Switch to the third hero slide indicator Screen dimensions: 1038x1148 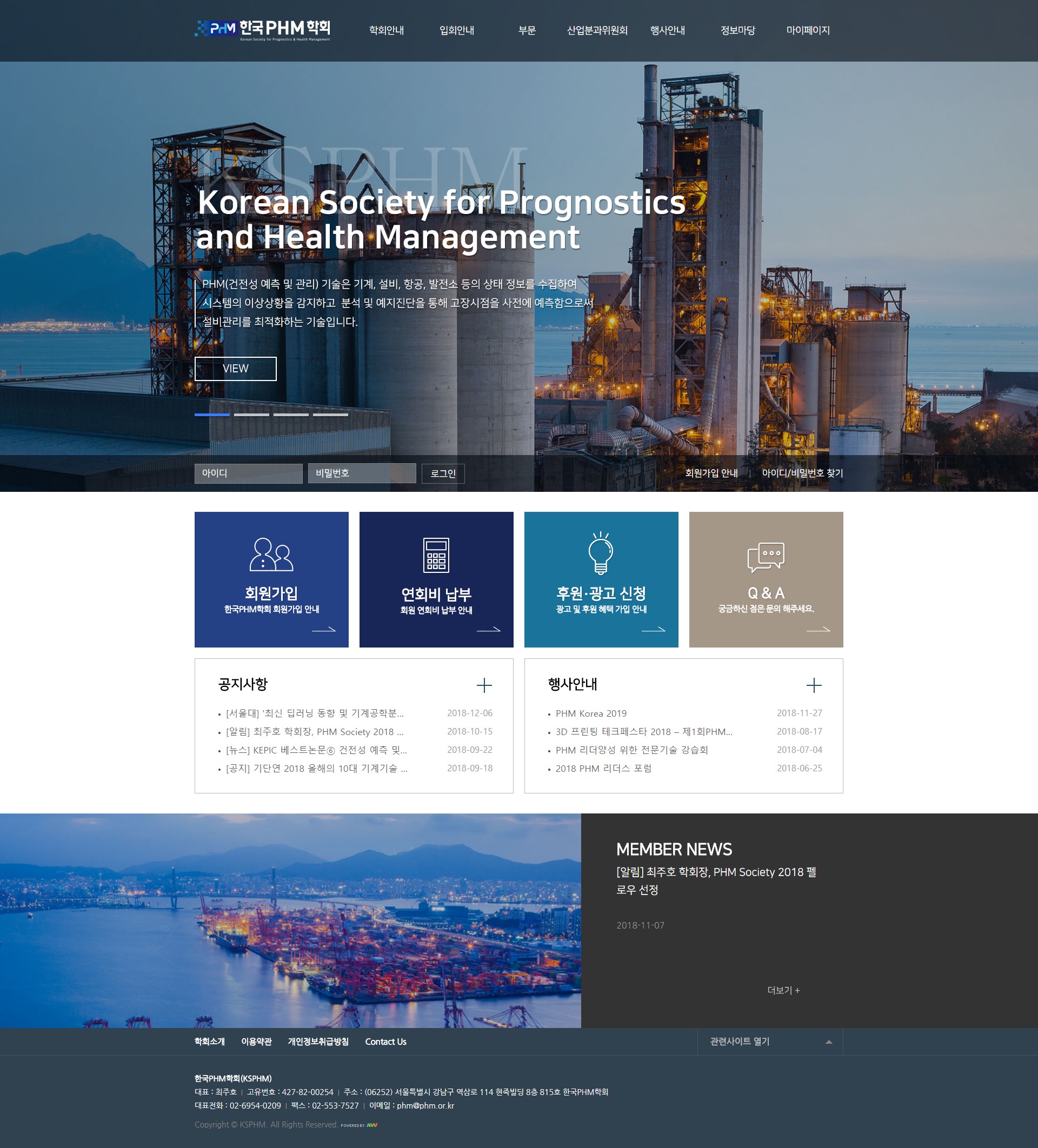coord(290,415)
